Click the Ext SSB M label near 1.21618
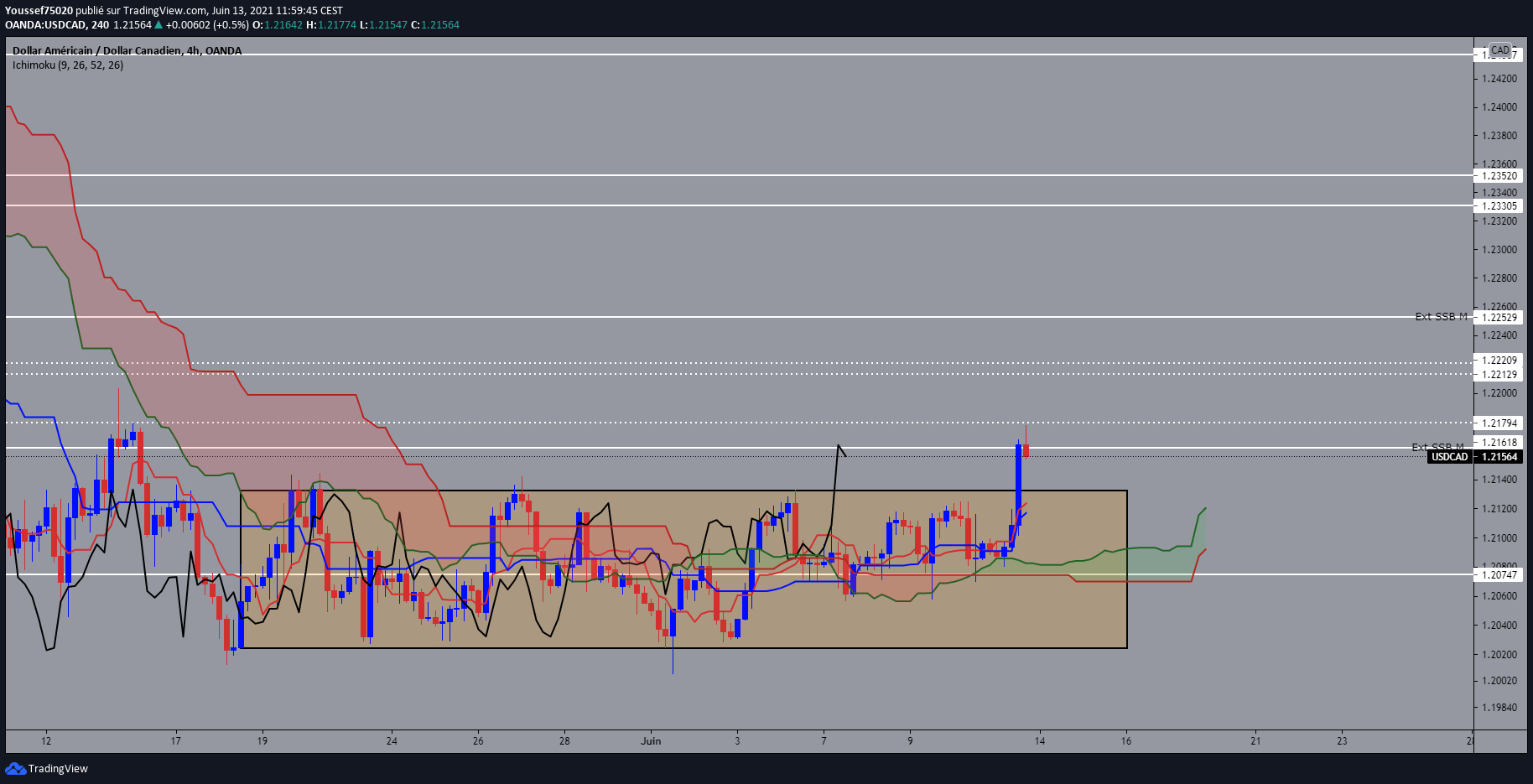The width and height of the screenshot is (1533, 784). pos(1437,447)
